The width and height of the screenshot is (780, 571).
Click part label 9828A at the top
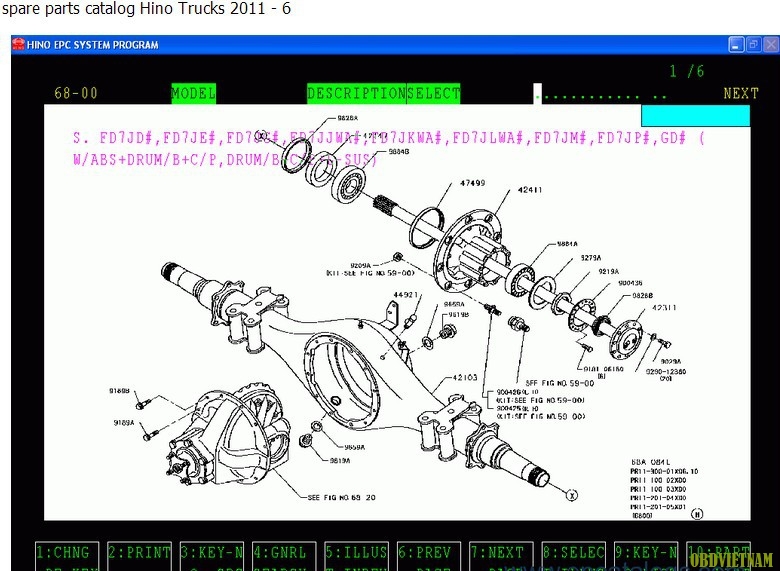348,118
